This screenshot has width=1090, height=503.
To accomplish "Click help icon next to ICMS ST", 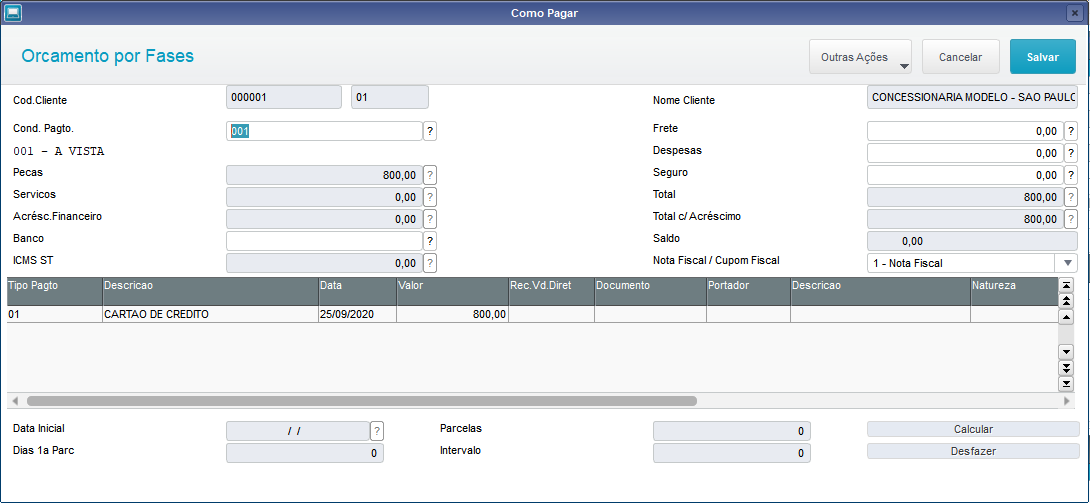I will click(x=430, y=263).
